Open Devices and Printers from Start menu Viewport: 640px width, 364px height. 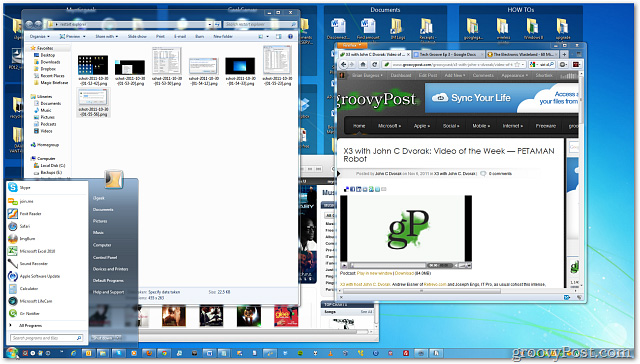[x=110, y=269]
